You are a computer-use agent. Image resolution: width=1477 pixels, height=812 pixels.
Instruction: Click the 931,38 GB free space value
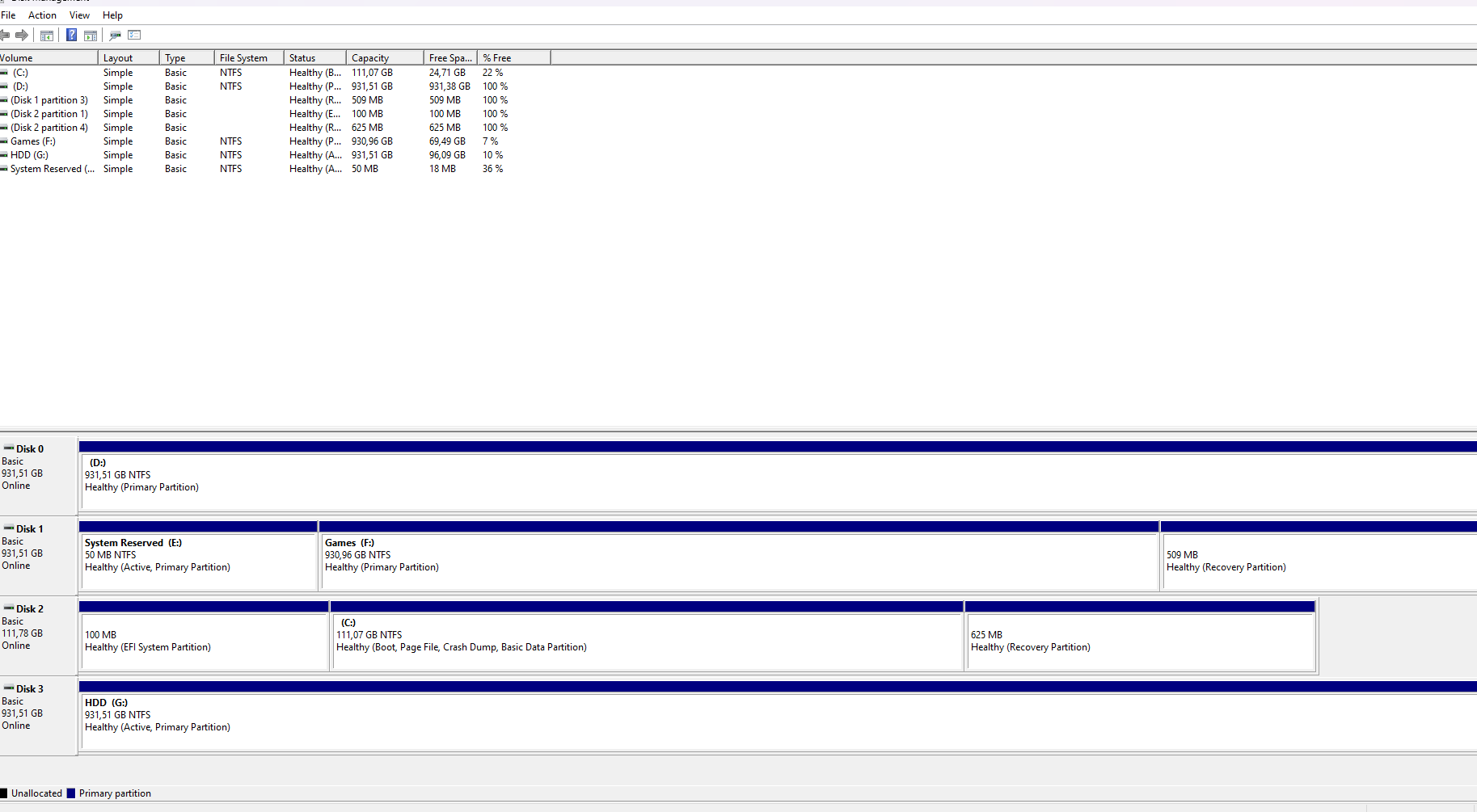[x=449, y=86]
